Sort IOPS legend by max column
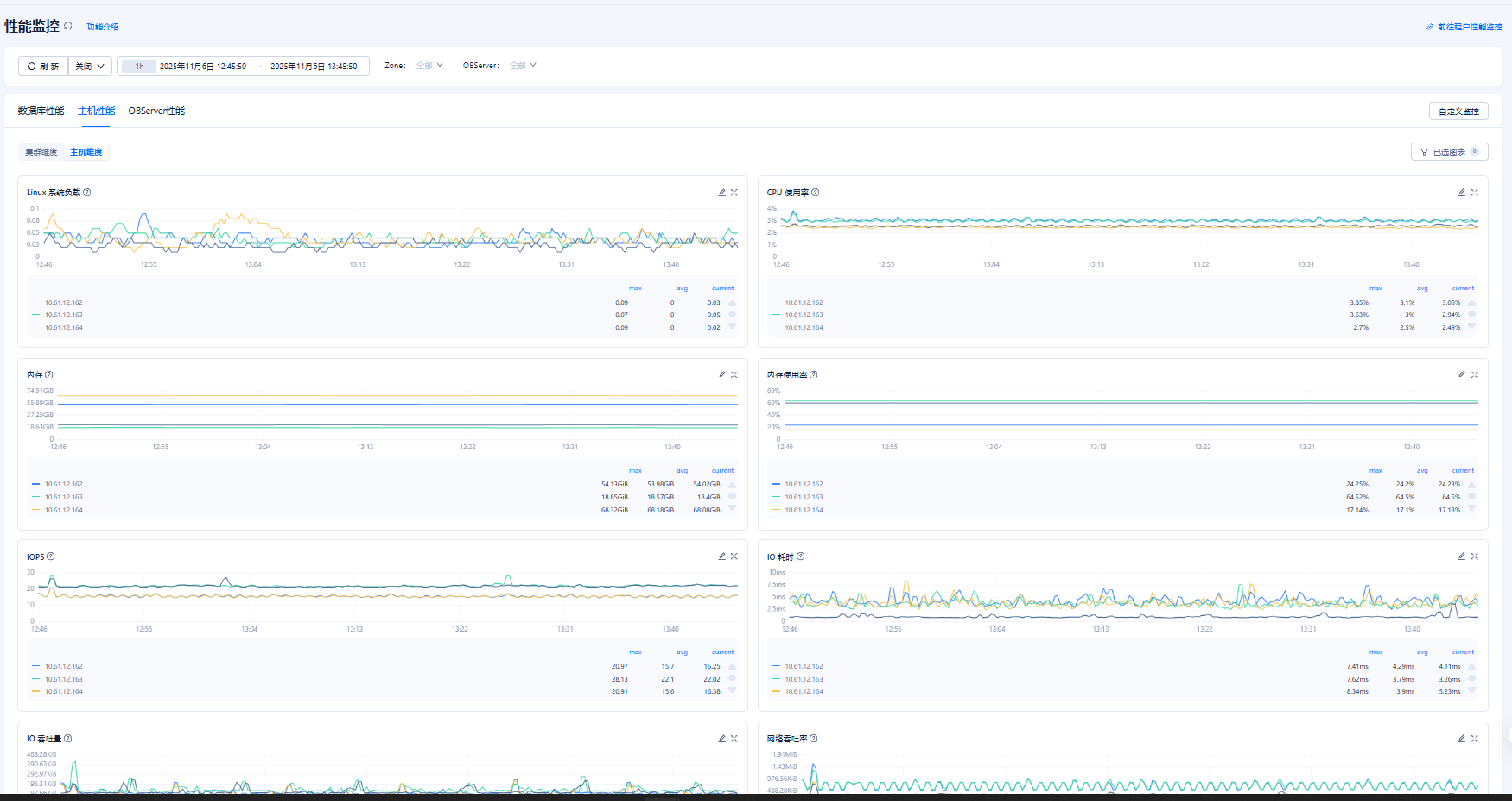 click(x=635, y=652)
